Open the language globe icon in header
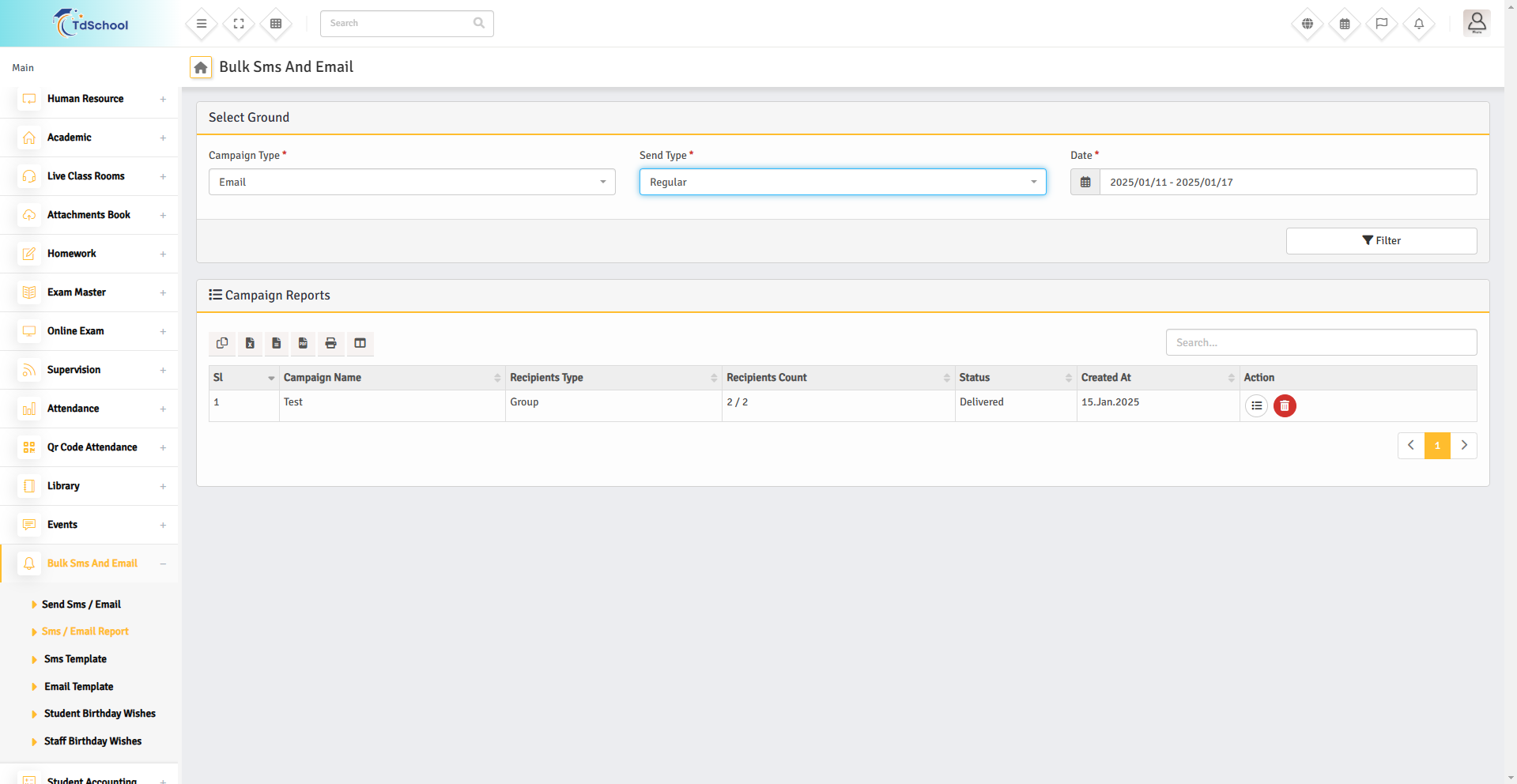Screen dimensions: 1517x784 pos(1307,24)
